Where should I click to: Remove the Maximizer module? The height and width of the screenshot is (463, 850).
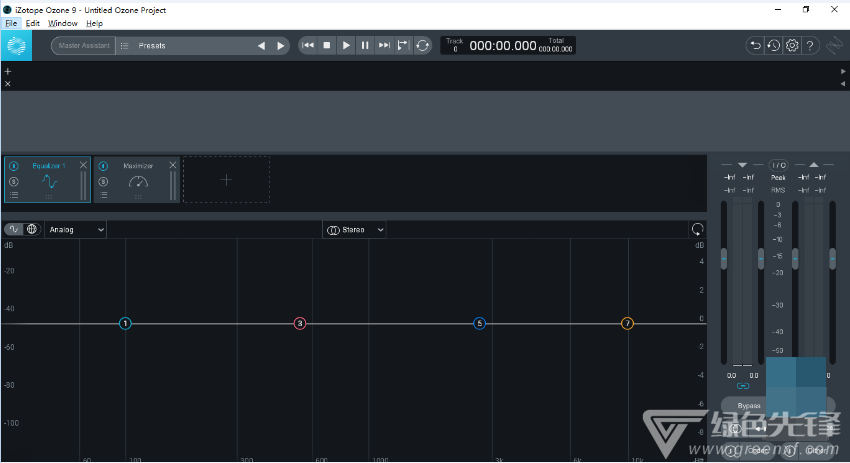coord(172,165)
